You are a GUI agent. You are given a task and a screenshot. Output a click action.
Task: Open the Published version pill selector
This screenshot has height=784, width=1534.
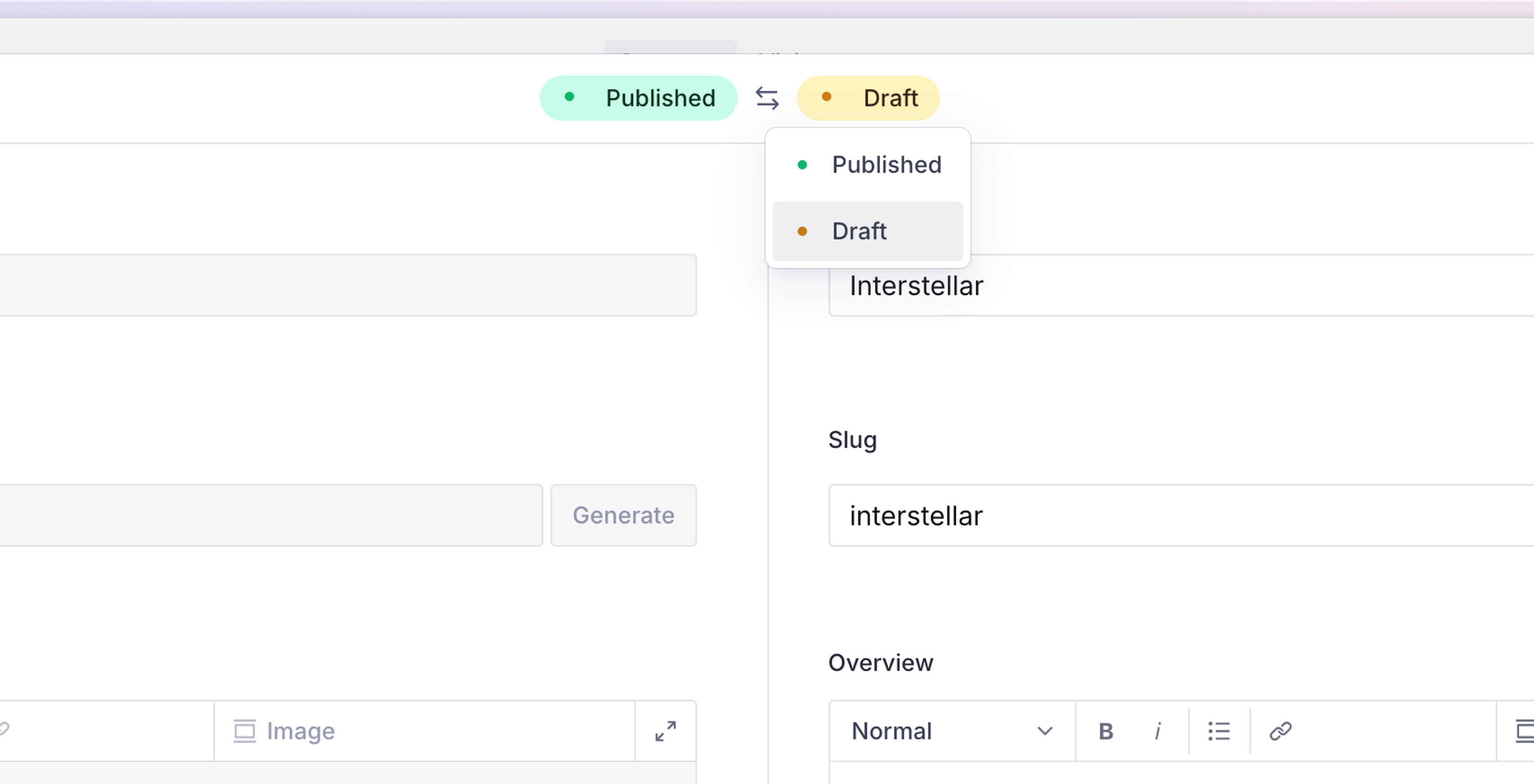click(x=638, y=98)
